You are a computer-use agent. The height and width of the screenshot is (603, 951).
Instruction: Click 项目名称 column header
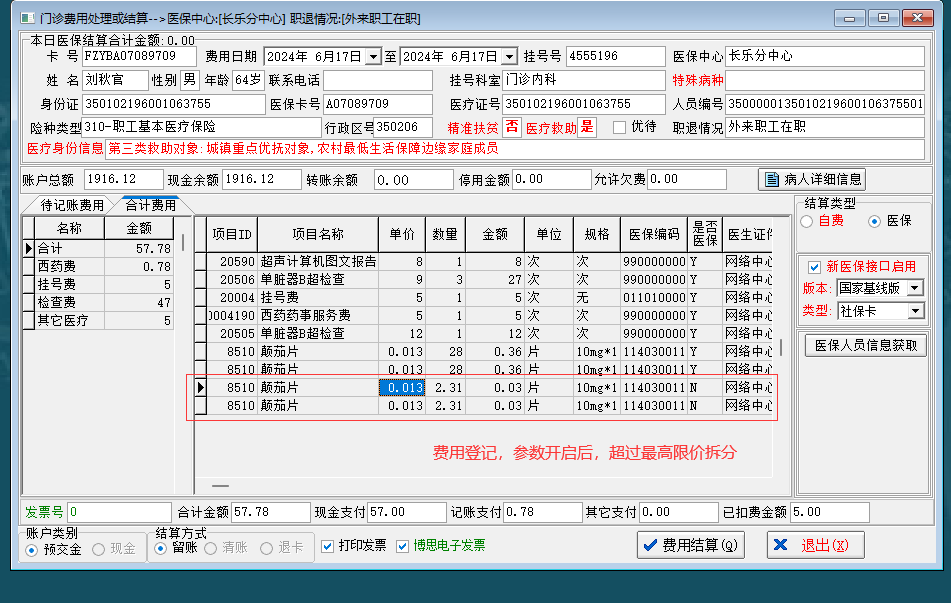click(318, 235)
